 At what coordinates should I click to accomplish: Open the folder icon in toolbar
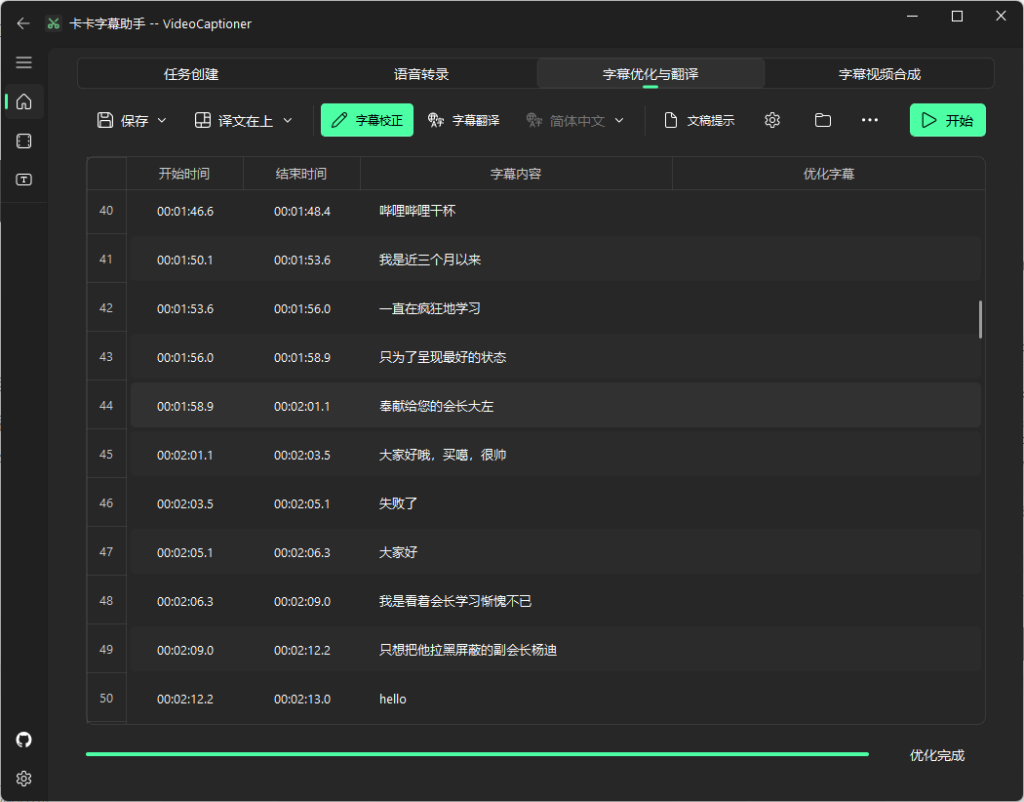coord(822,120)
